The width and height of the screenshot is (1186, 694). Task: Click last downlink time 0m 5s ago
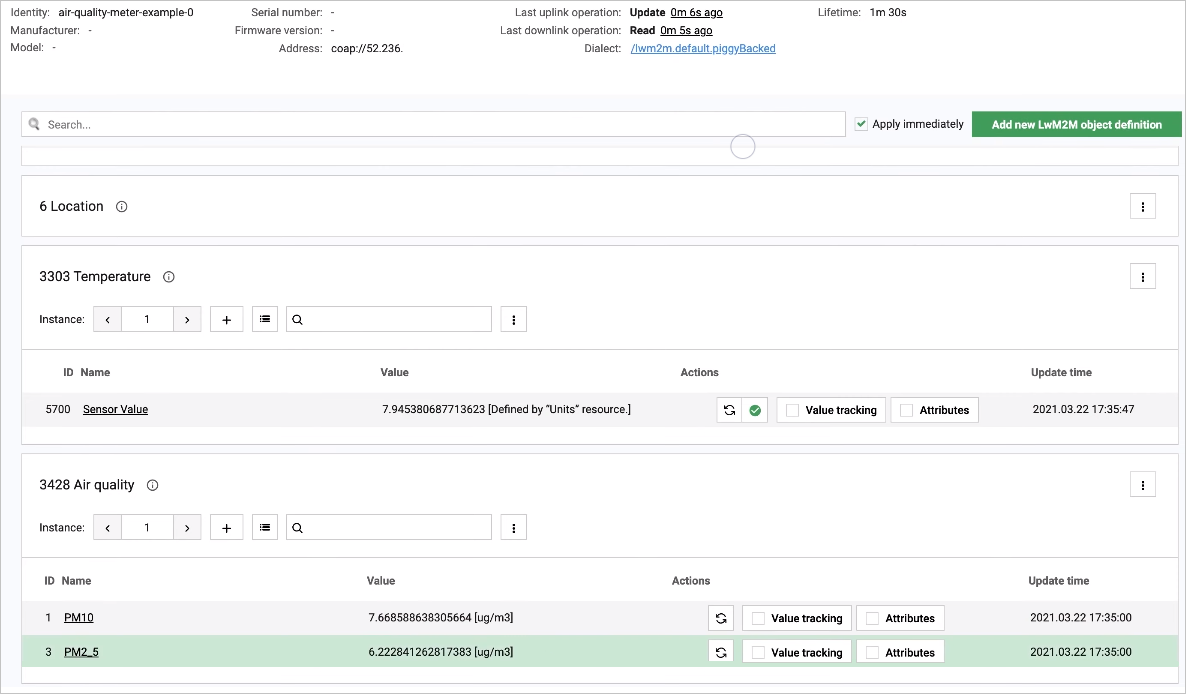(x=686, y=30)
